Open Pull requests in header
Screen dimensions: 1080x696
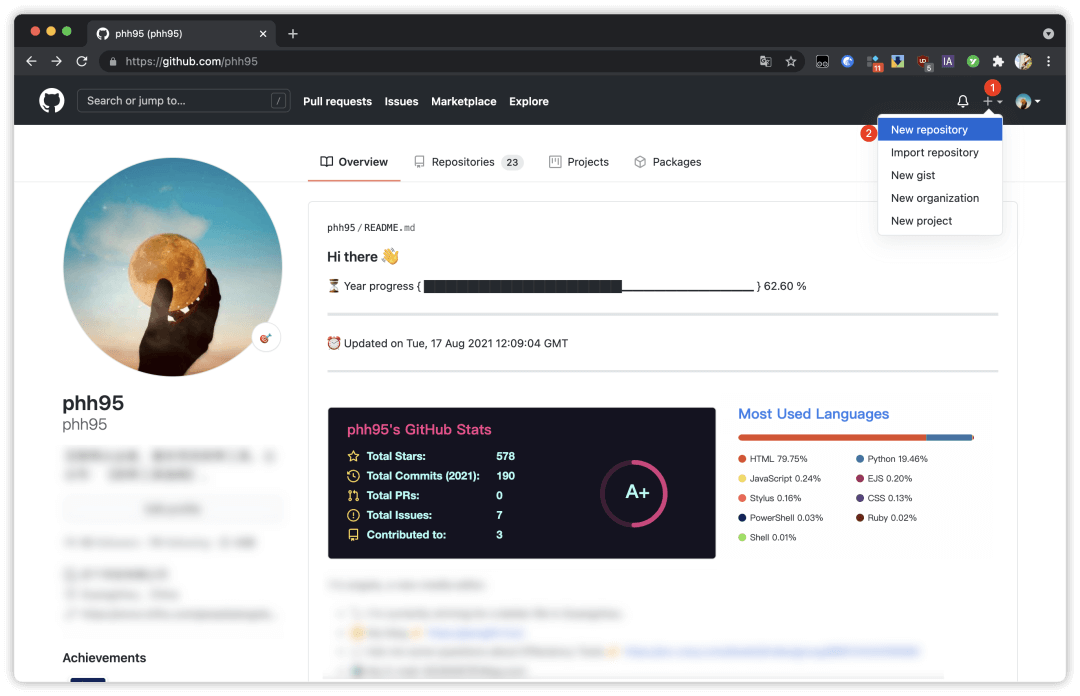(338, 101)
